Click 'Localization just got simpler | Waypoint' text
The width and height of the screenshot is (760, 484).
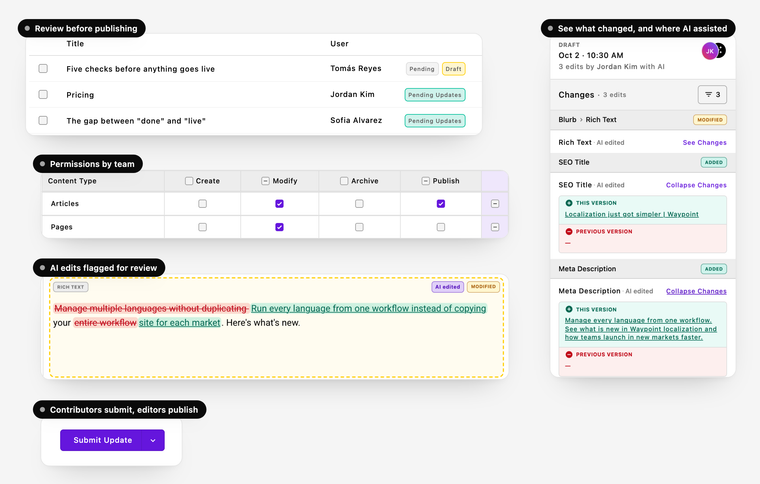[x=632, y=214]
